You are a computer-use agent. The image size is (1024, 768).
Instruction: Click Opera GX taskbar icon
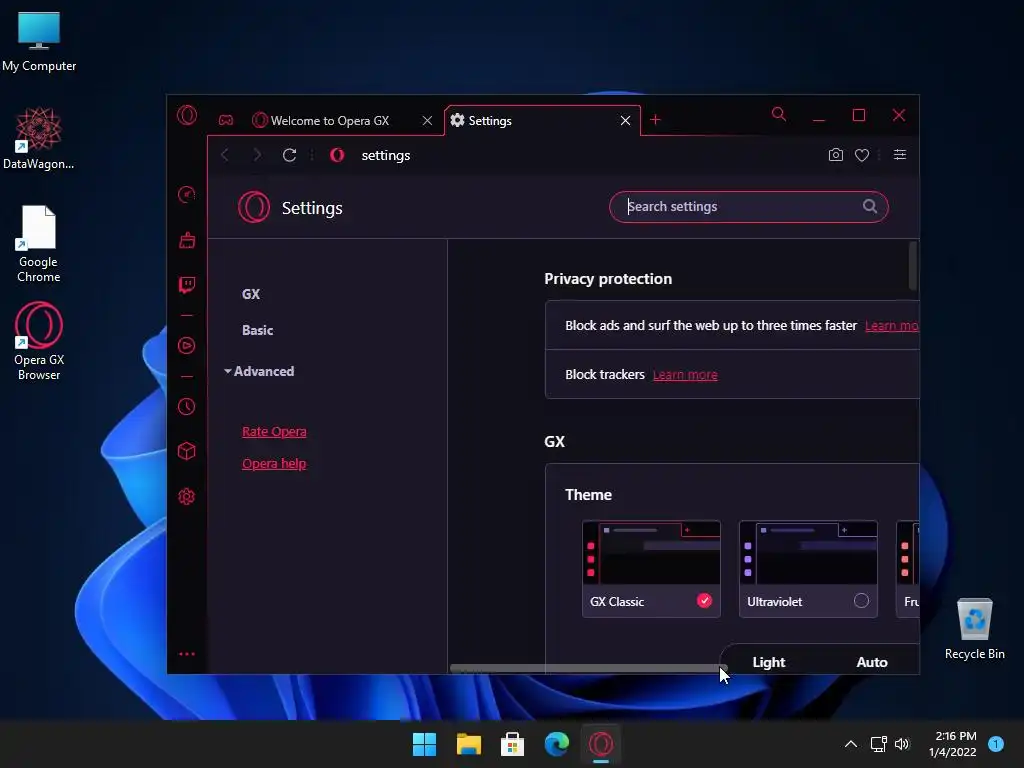pos(601,744)
